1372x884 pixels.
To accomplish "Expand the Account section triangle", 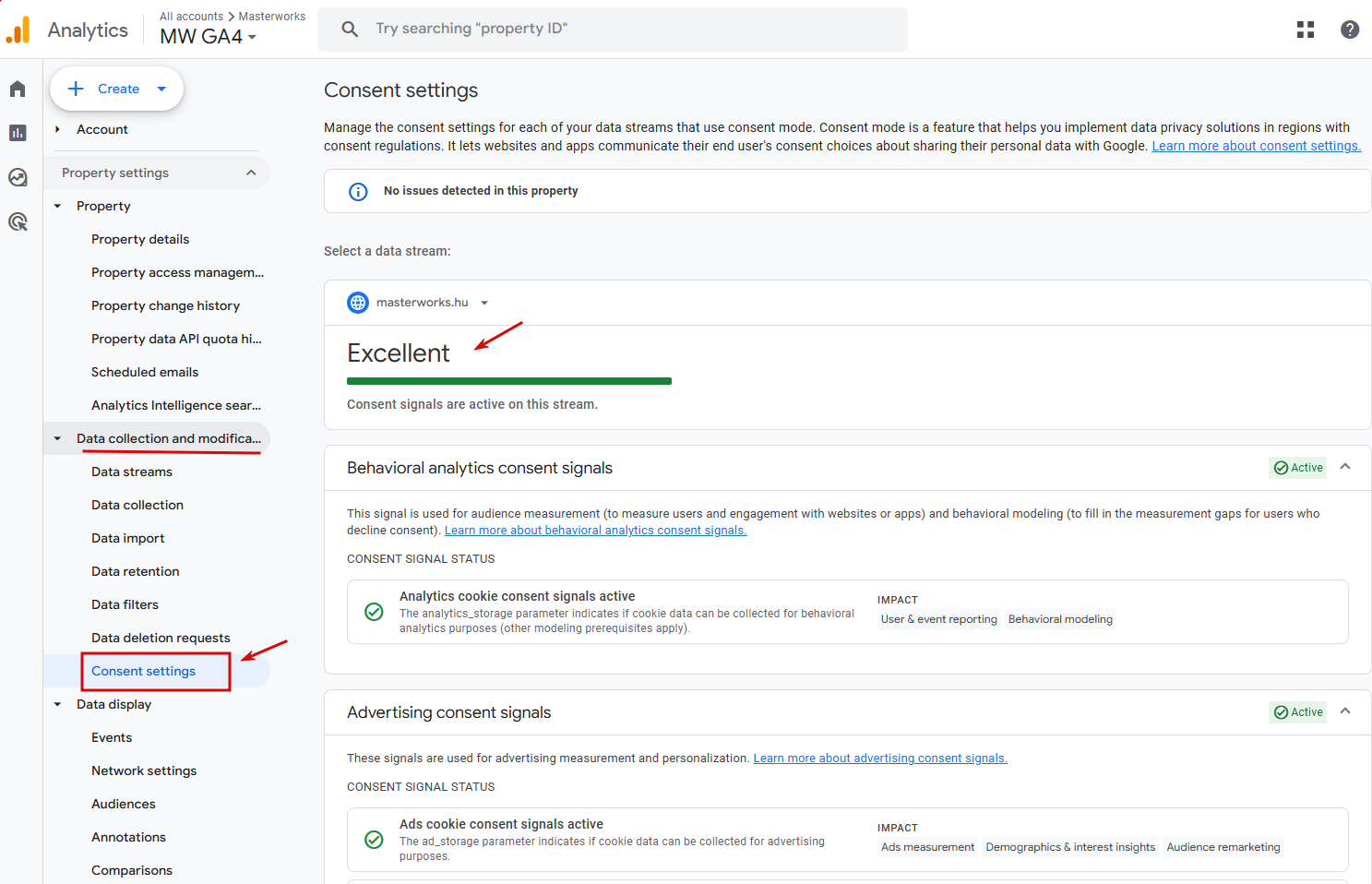I will (57, 129).
